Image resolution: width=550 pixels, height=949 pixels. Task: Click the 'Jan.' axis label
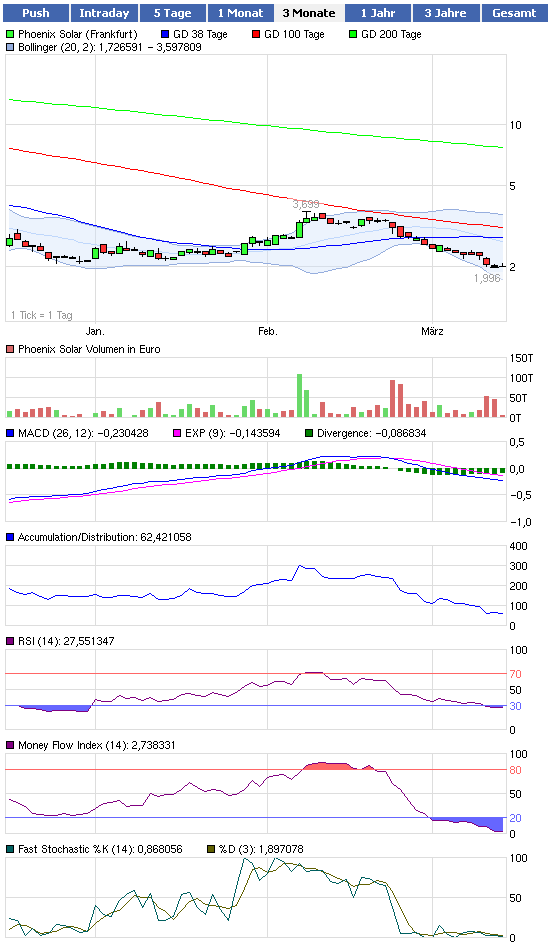95,331
